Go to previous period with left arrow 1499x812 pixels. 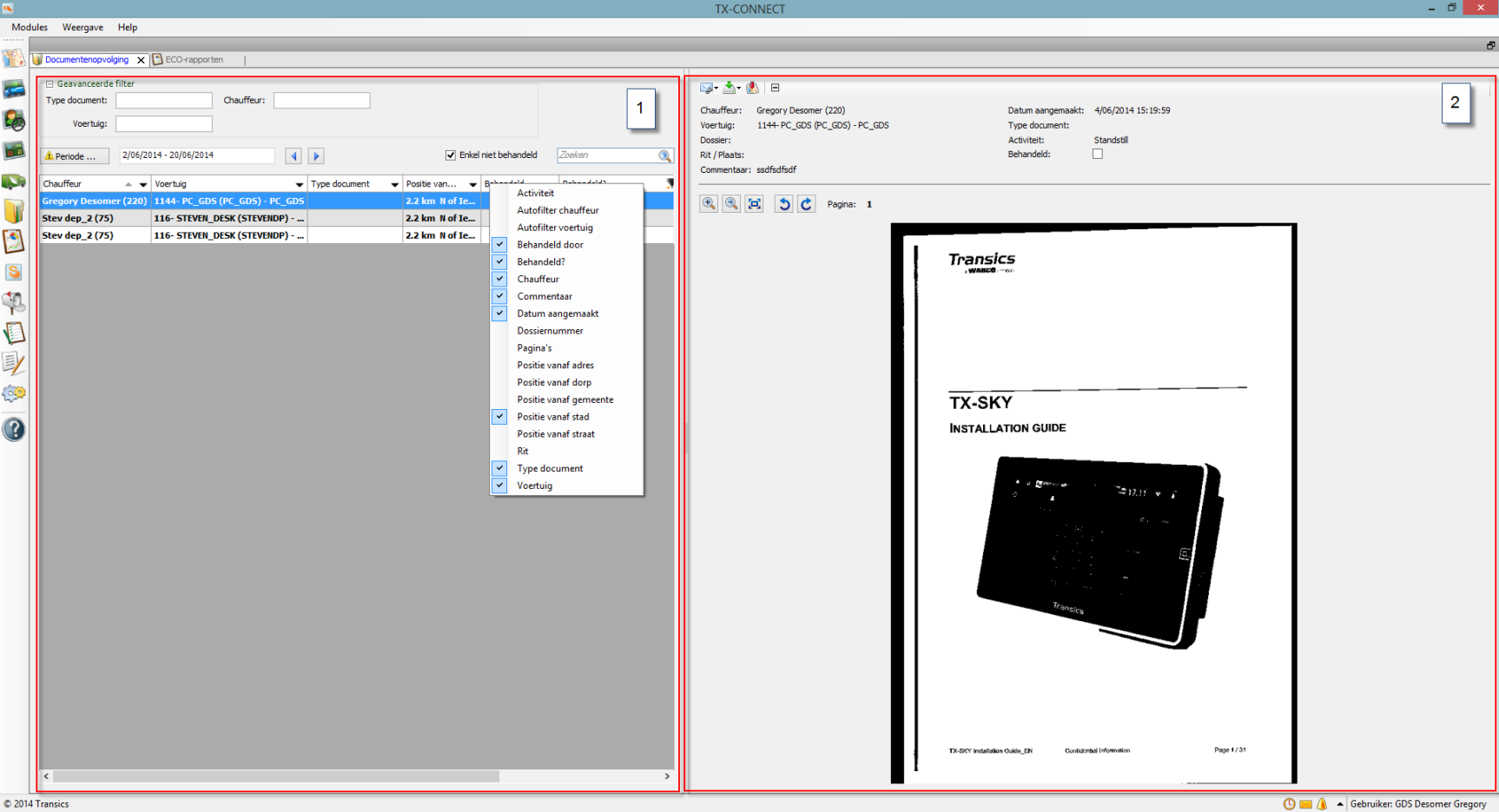pyautogui.click(x=294, y=156)
